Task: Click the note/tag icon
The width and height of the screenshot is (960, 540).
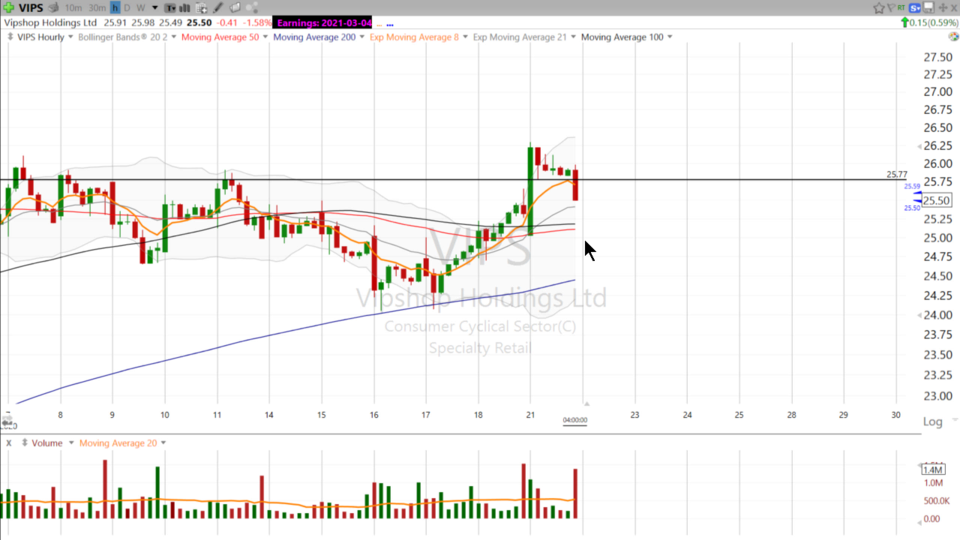Action: pyautogui.click(x=235, y=8)
